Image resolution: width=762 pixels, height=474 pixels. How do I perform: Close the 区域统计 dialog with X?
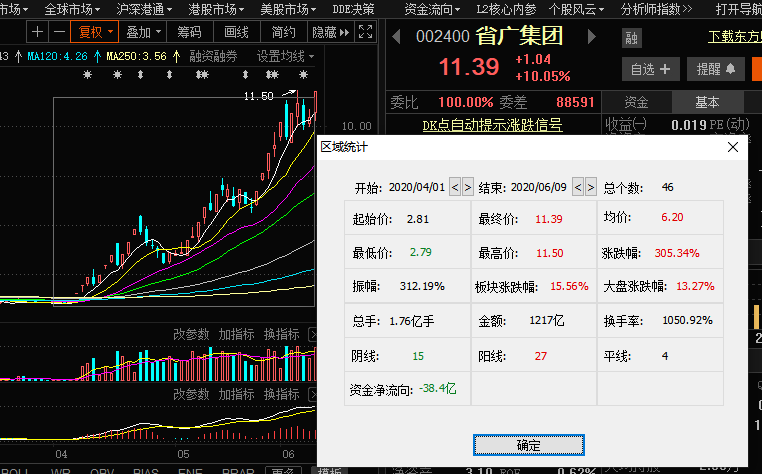coord(733,147)
